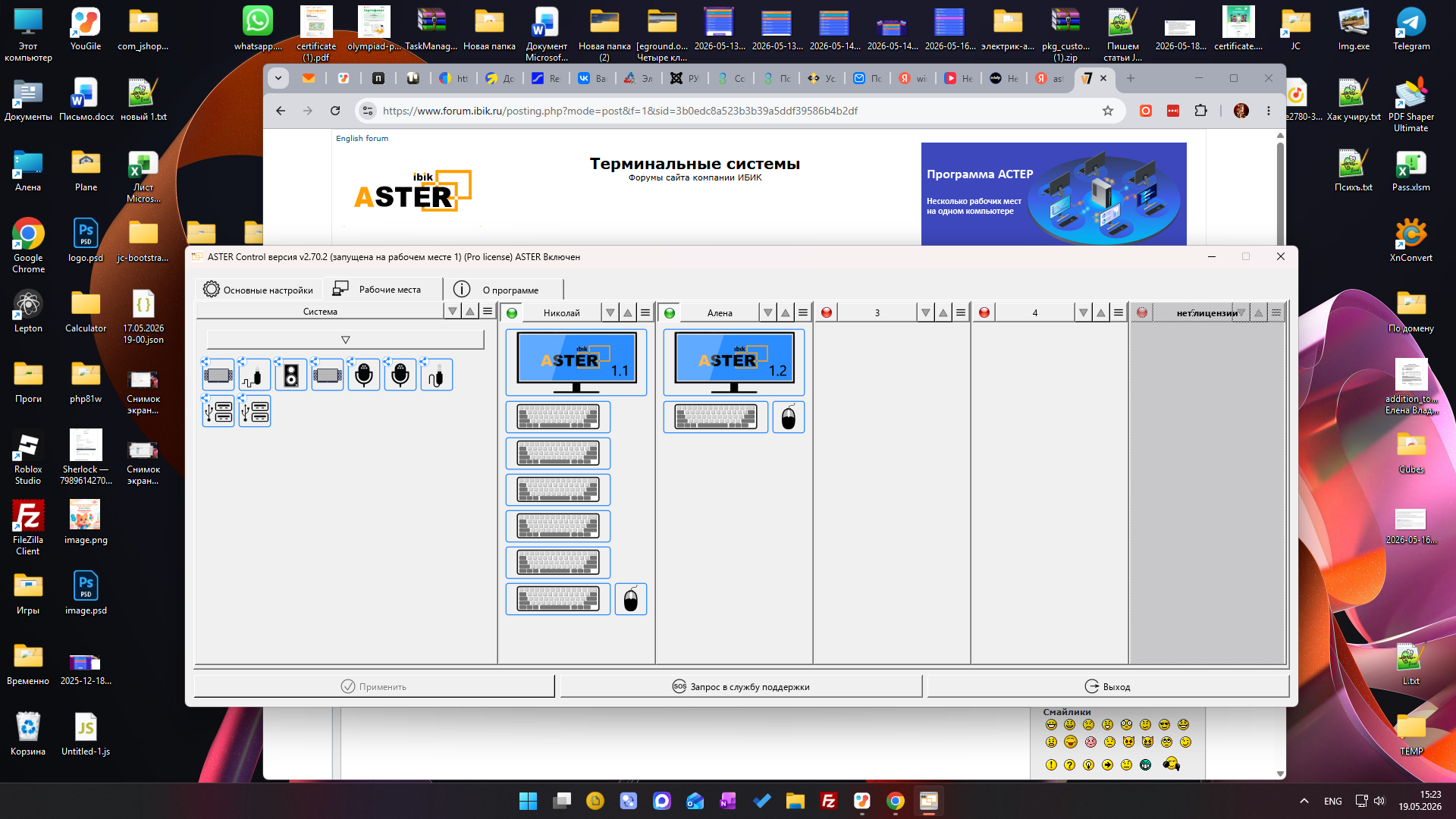Toggle the green status indicator for Алена
1456x819 pixels.
pyautogui.click(x=670, y=312)
